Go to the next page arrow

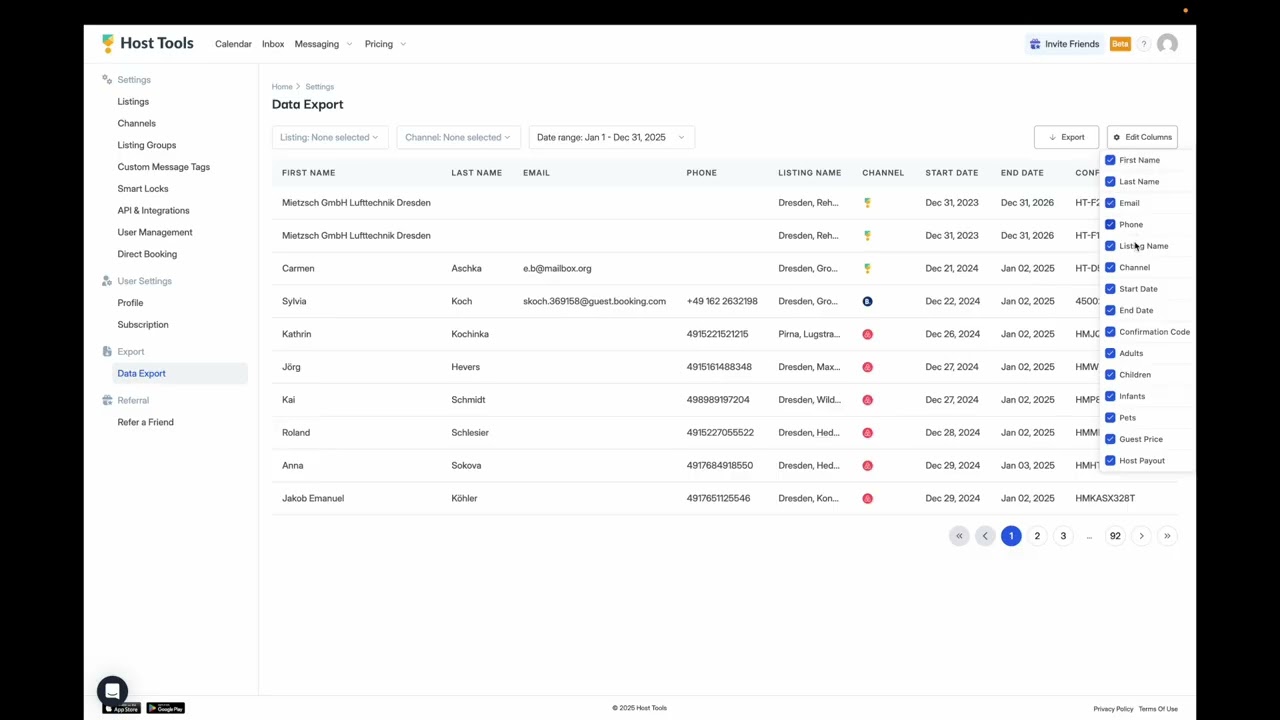click(1141, 536)
